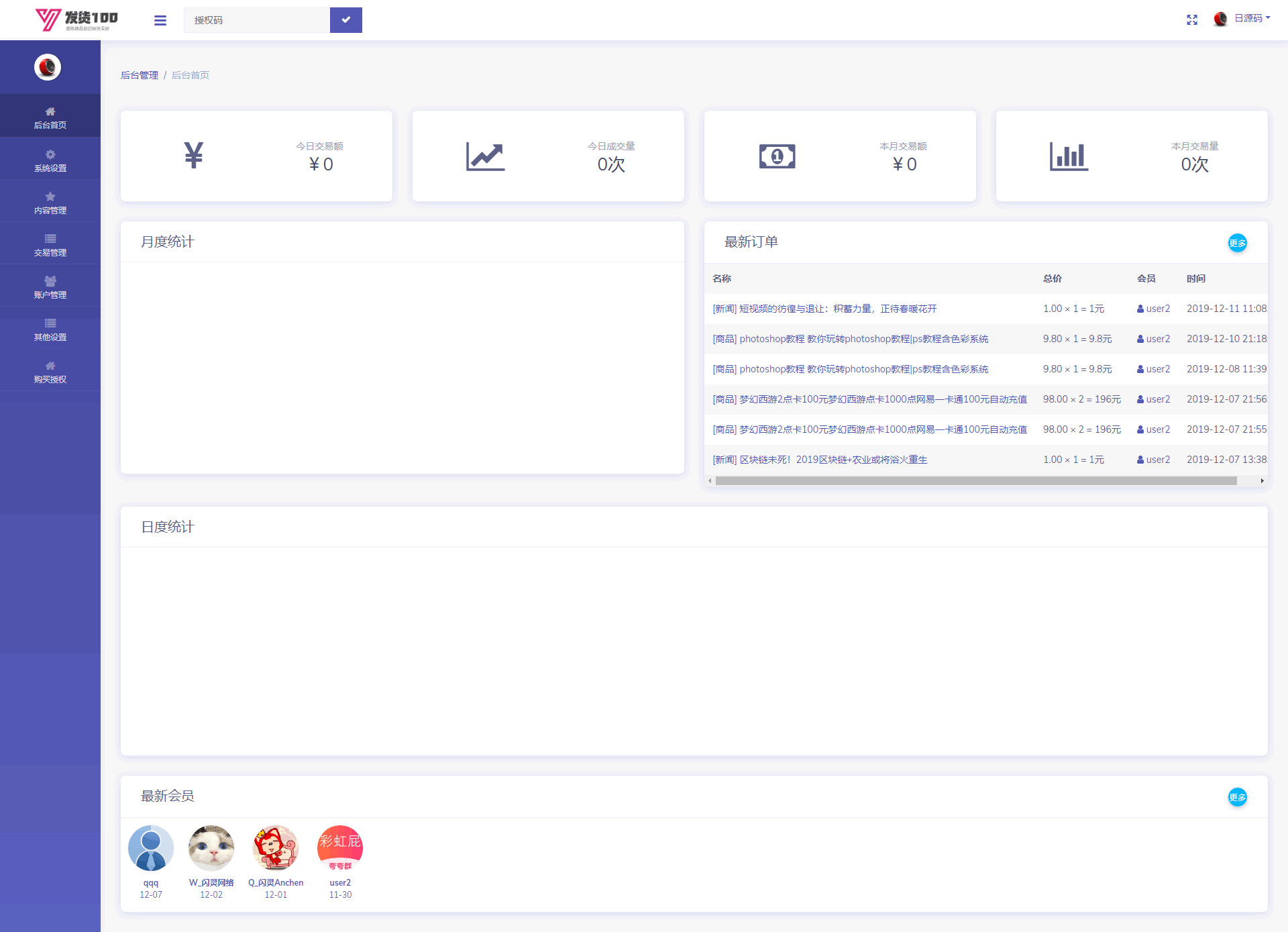Click the bar chart icon
The width and height of the screenshot is (1288, 932).
point(1069,156)
